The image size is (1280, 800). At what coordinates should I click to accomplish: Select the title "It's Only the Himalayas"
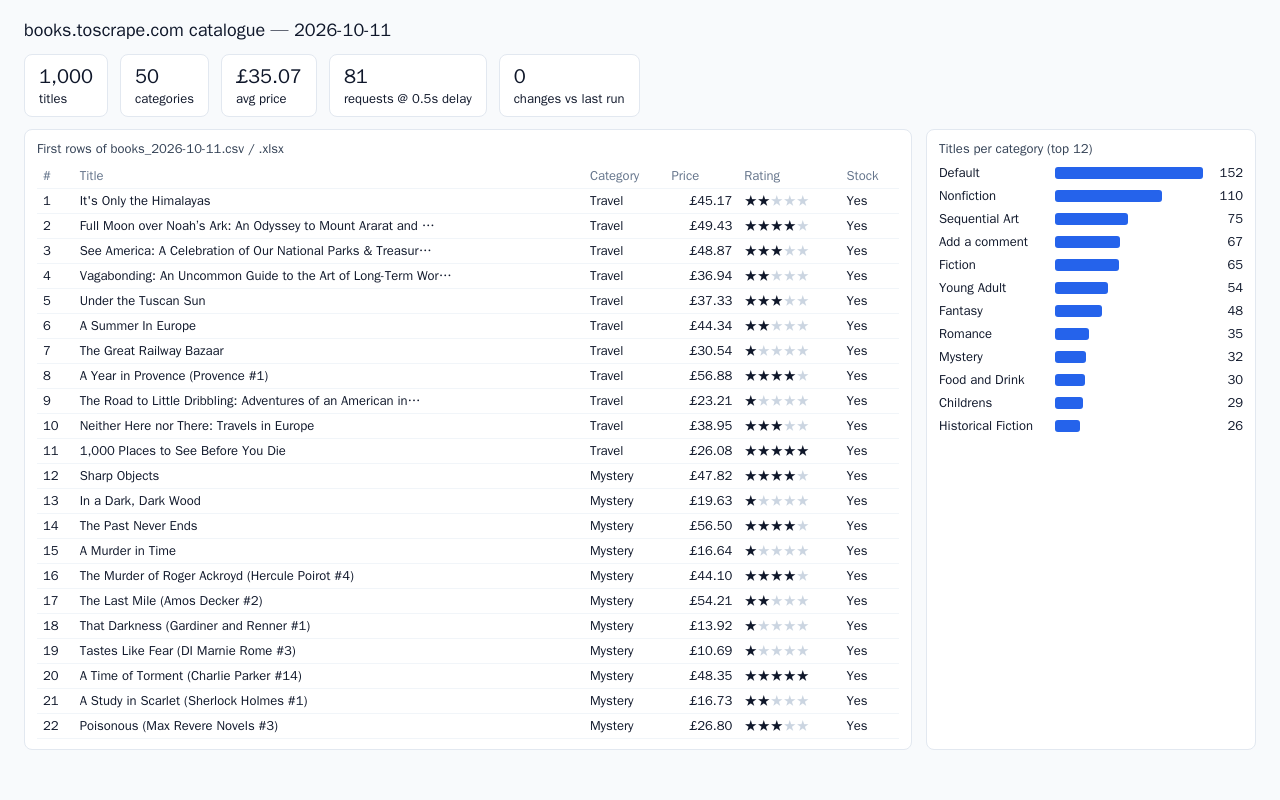point(145,201)
